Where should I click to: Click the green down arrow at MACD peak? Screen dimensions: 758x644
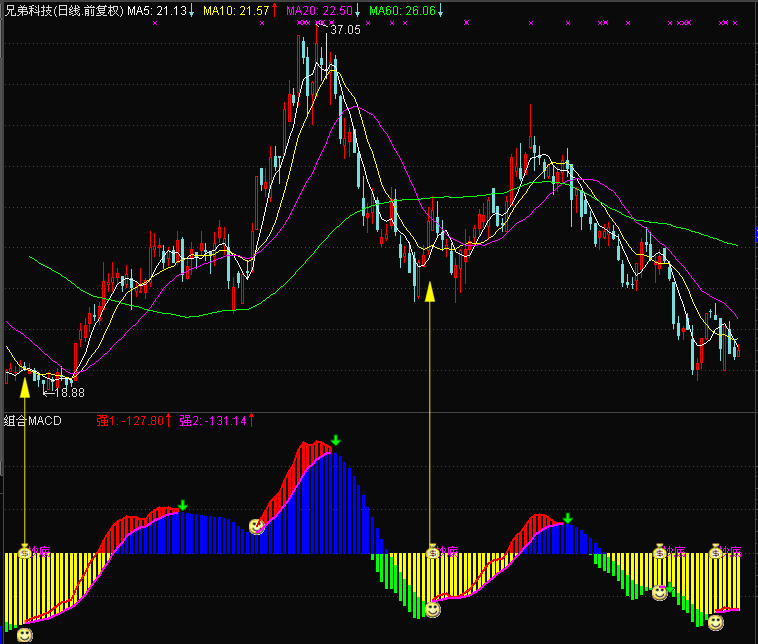coord(336,440)
